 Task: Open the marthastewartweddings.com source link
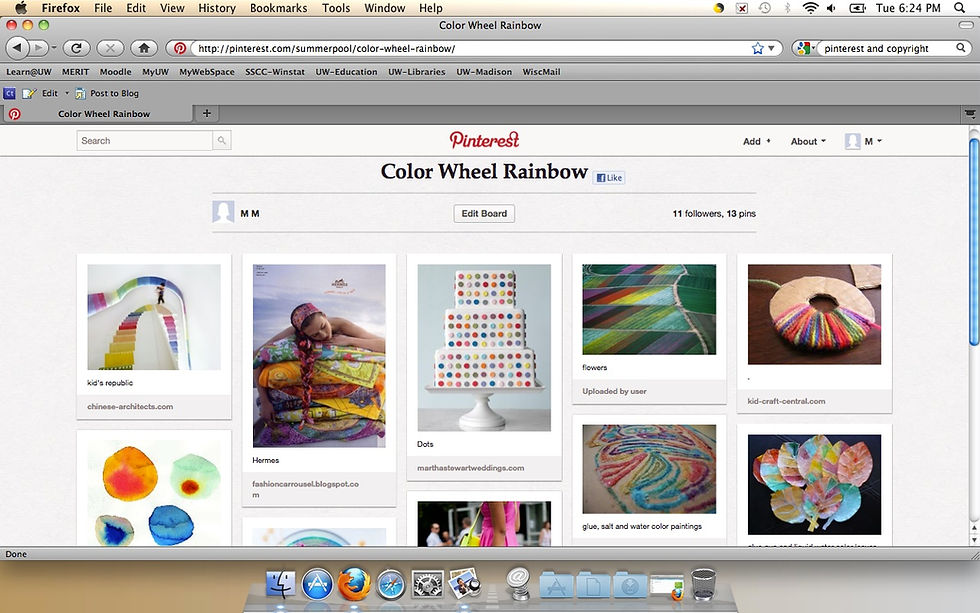tap(471, 467)
